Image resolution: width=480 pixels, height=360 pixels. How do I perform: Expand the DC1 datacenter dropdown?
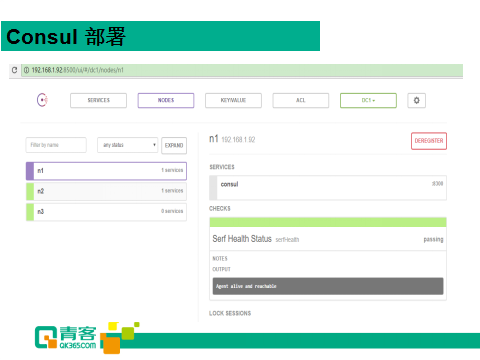tap(368, 100)
